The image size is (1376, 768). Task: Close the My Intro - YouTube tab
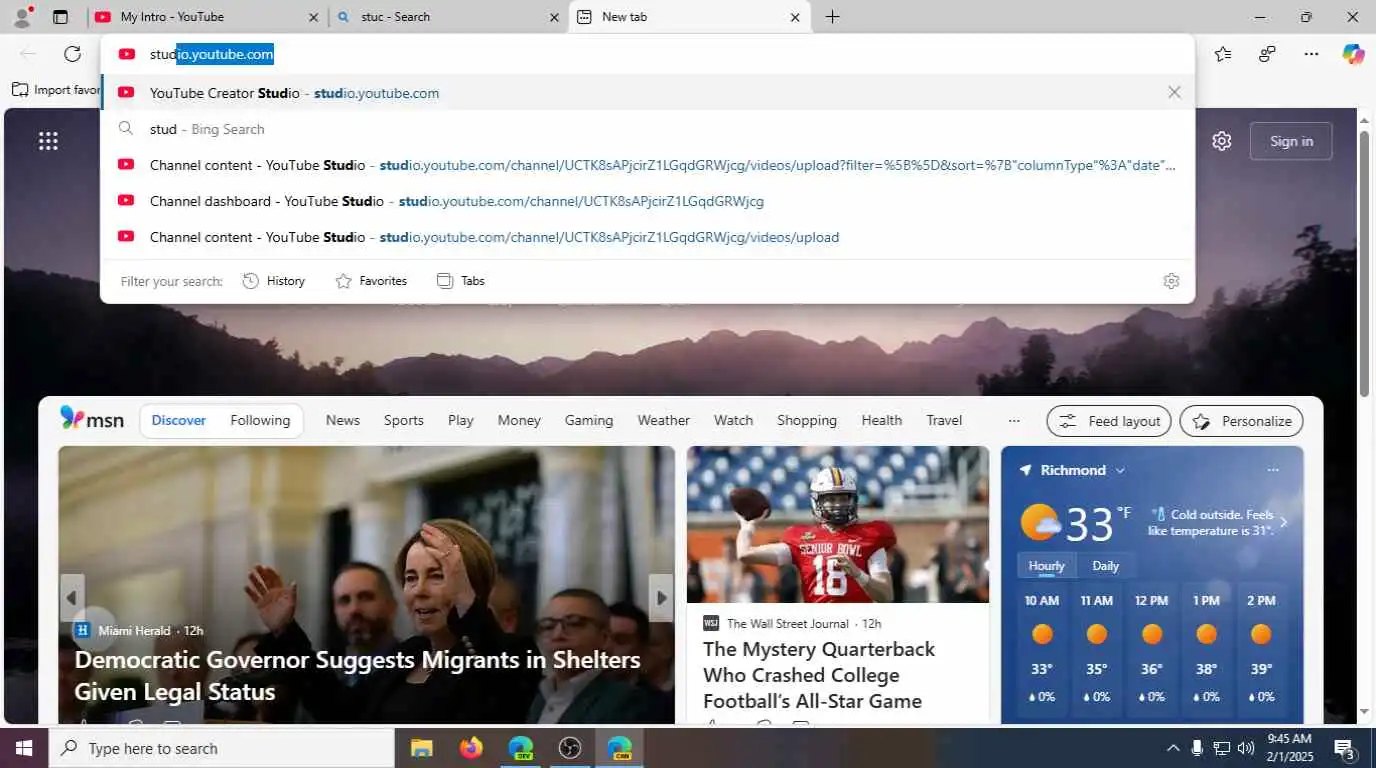pyautogui.click(x=313, y=17)
